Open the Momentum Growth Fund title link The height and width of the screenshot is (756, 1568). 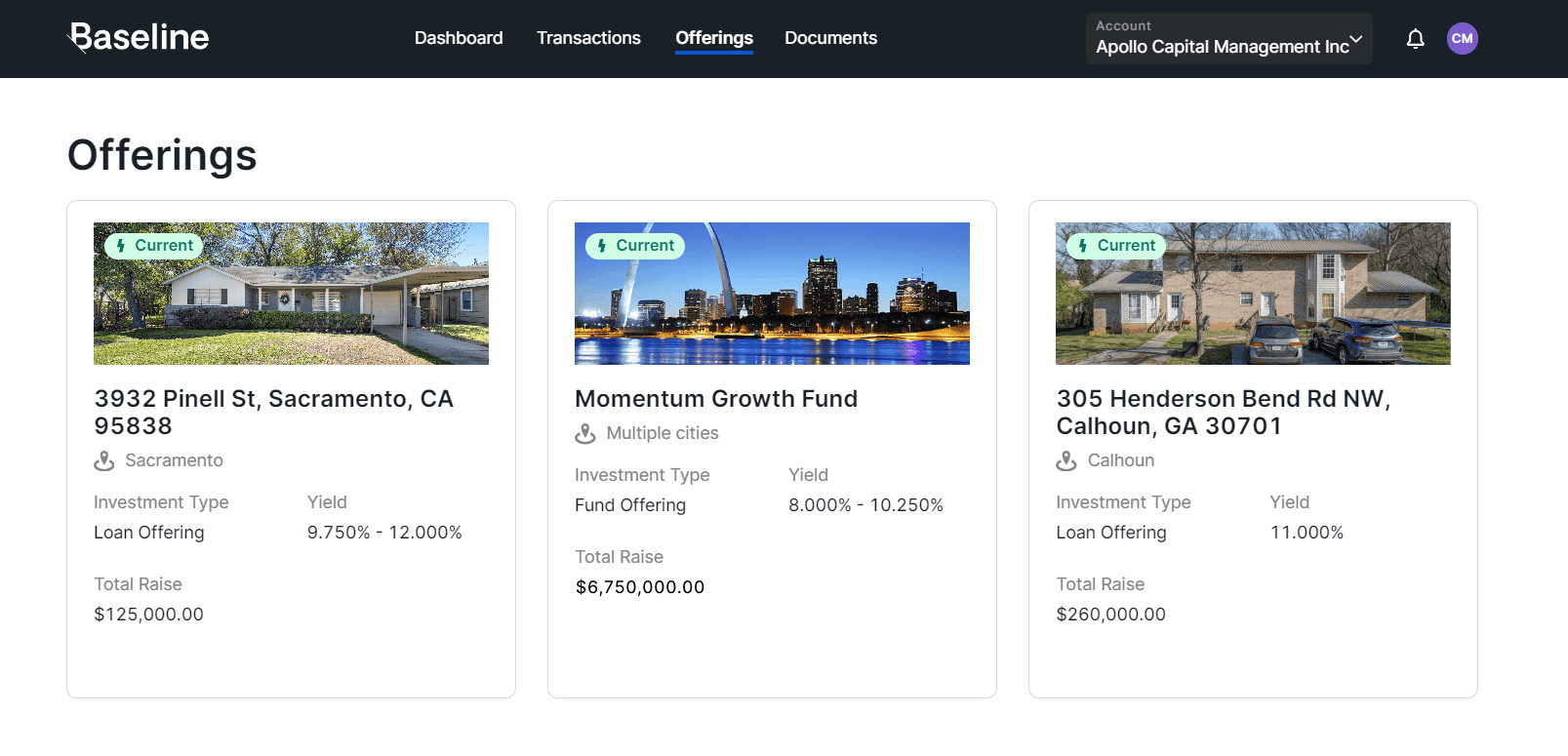716,399
